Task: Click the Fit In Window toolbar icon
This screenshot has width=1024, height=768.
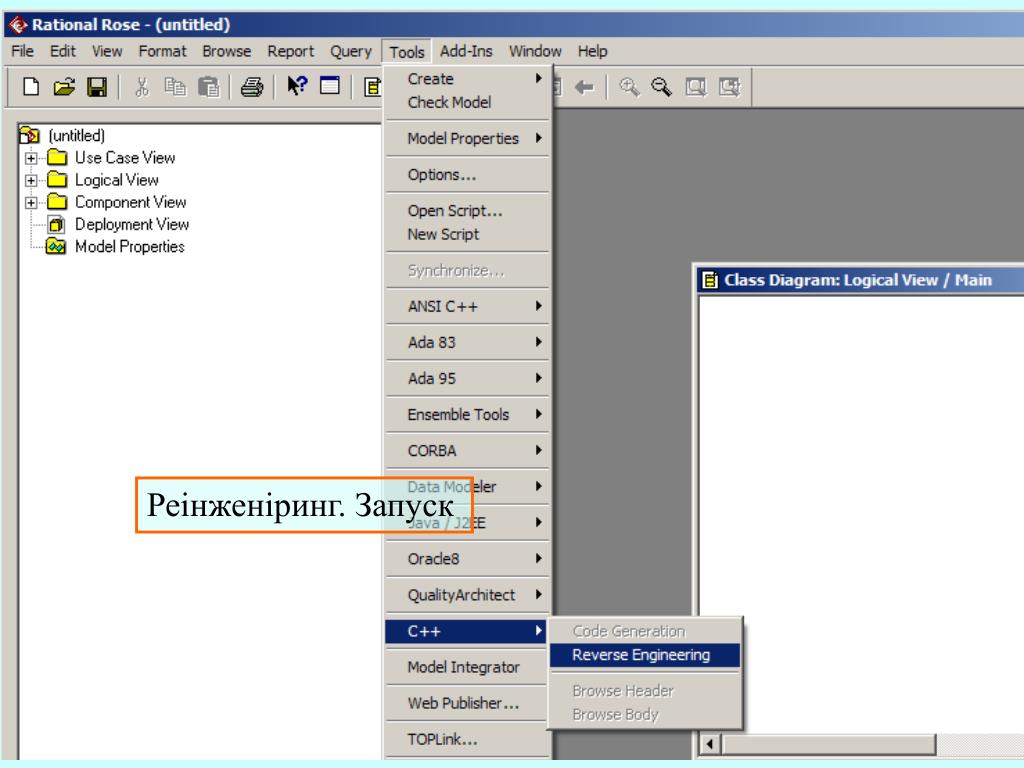Action: (x=696, y=87)
